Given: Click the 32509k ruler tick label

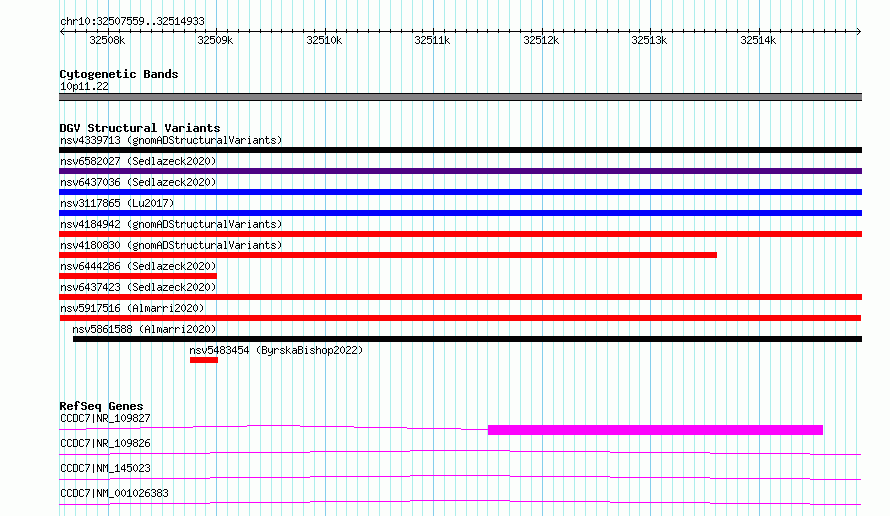Looking at the screenshot, I should click(215, 40).
